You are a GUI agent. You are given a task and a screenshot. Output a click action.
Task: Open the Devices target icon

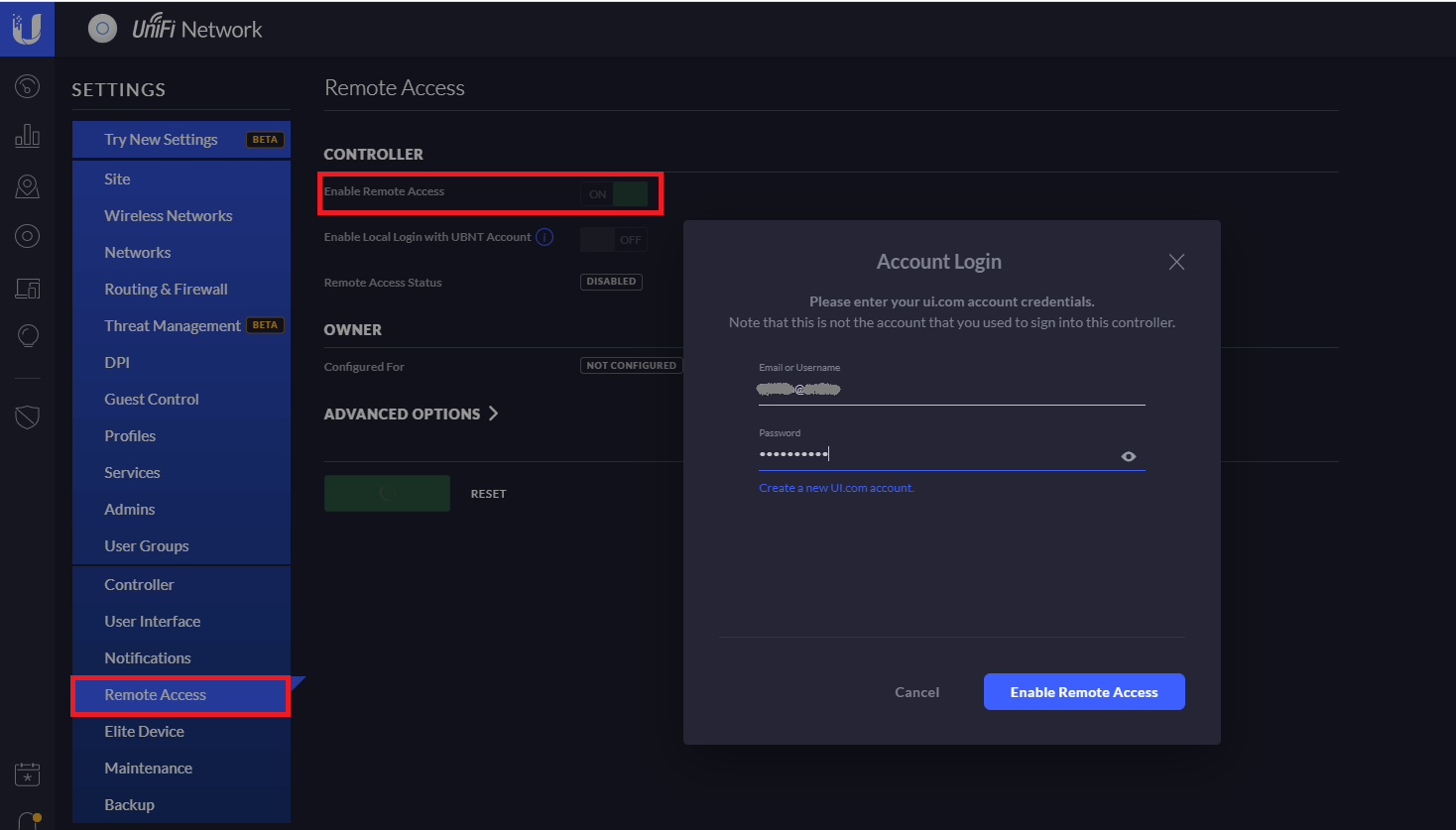click(28, 236)
